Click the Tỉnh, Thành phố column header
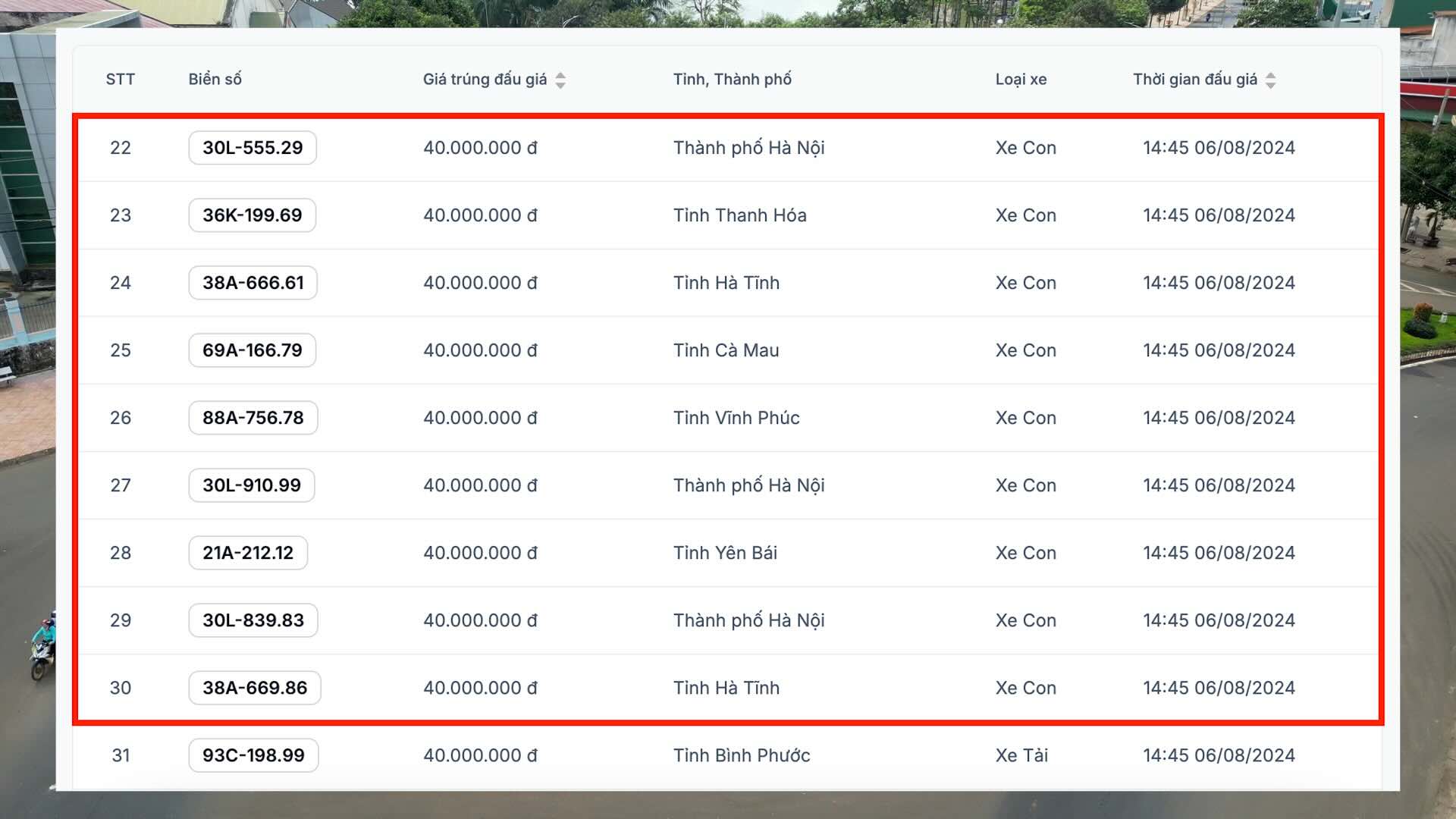Image resolution: width=1456 pixels, height=819 pixels. click(732, 80)
